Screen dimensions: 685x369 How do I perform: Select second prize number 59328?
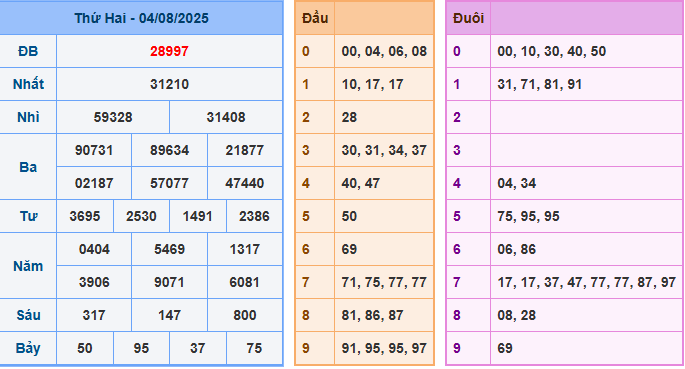(113, 117)
